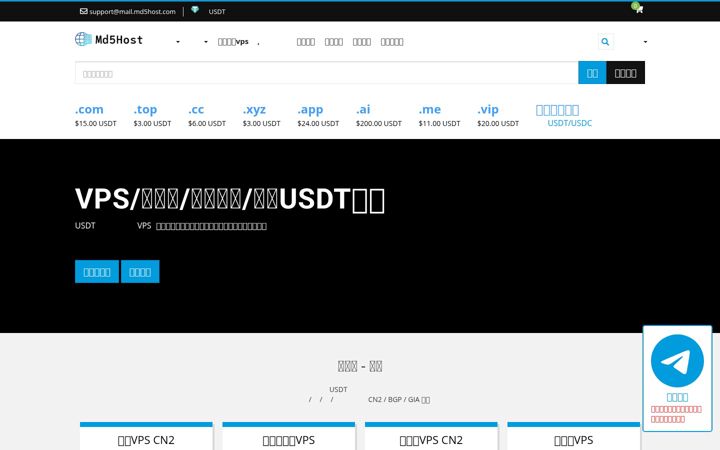Select the .cc domain extension

click(196, 109)
